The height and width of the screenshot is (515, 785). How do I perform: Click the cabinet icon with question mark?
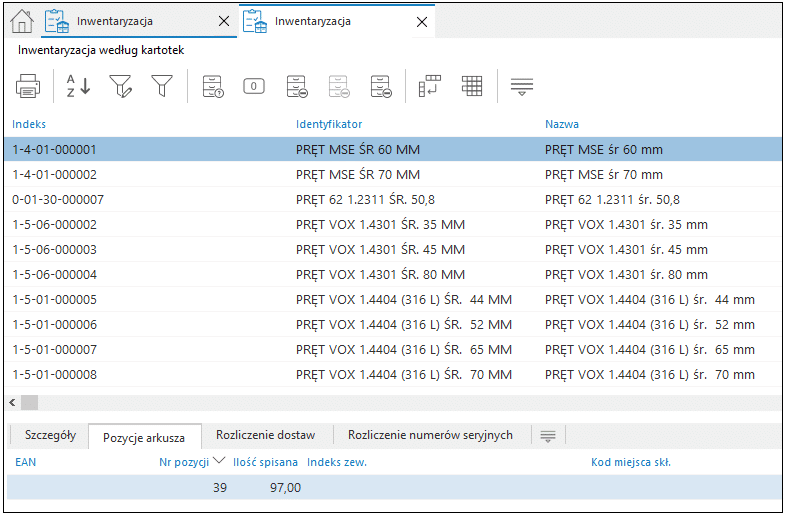[212, 87]
